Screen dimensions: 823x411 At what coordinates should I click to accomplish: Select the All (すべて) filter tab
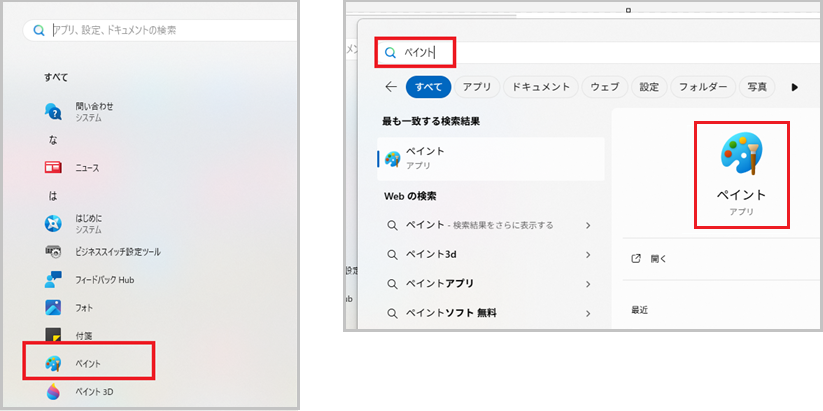click(428, 87)
